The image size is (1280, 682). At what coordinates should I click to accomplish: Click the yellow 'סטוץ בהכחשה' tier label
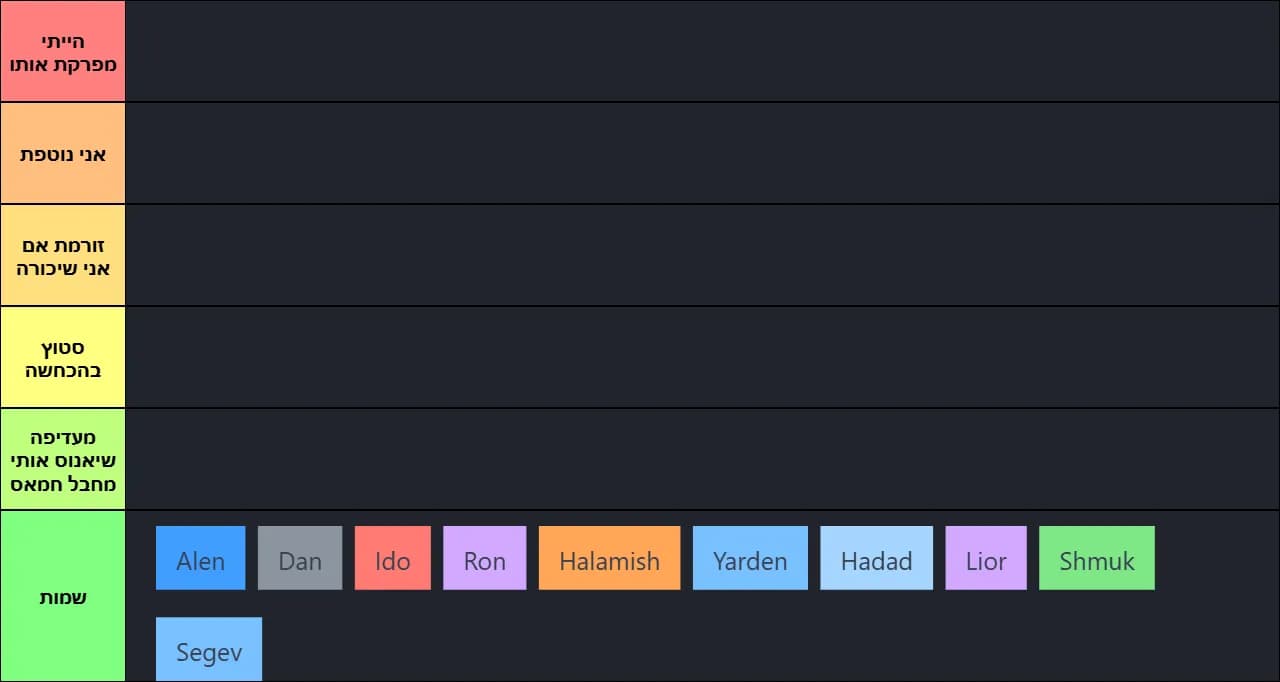tap(63, 358)
